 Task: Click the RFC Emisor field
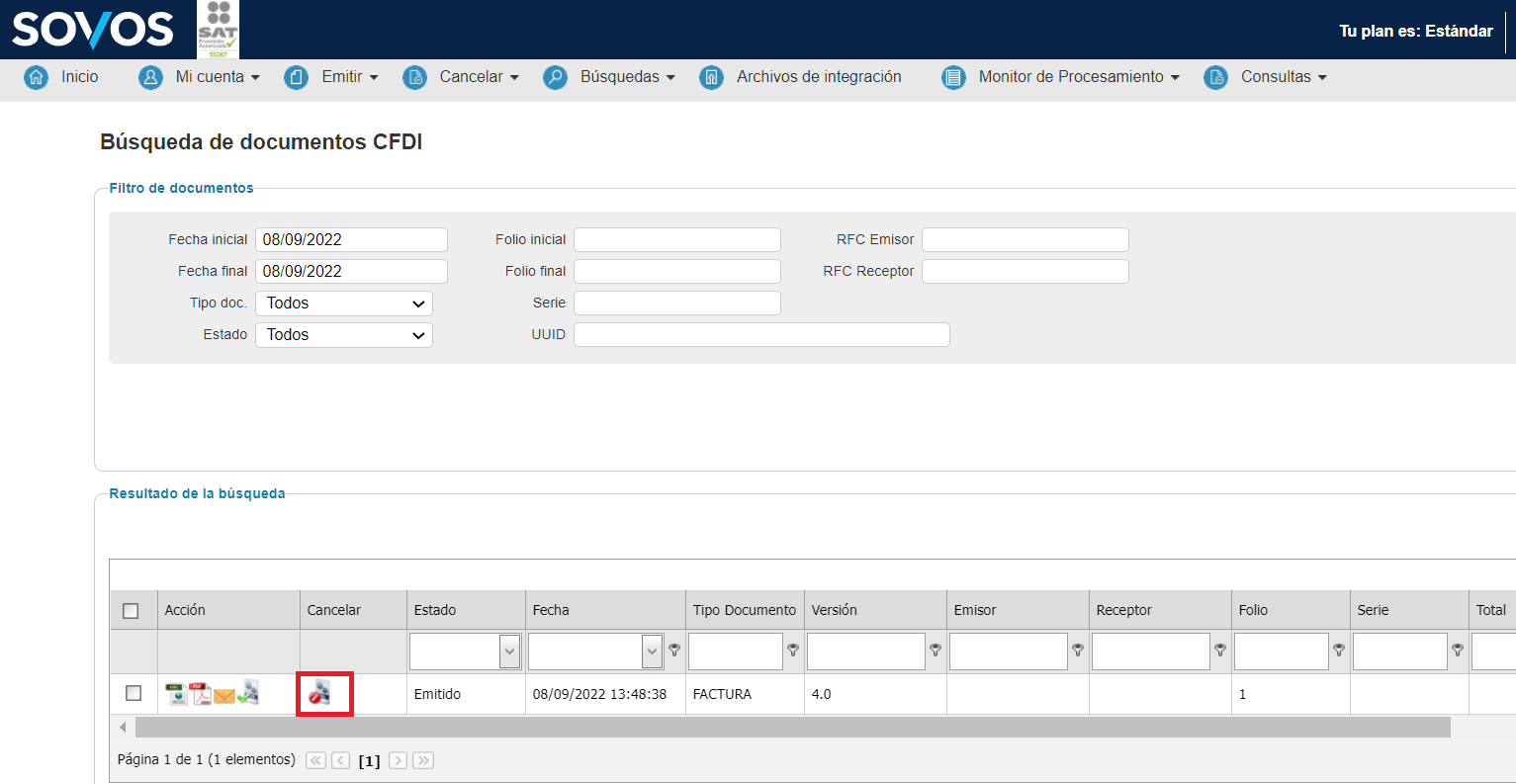pyautogui.click(x=1026, y=240)
